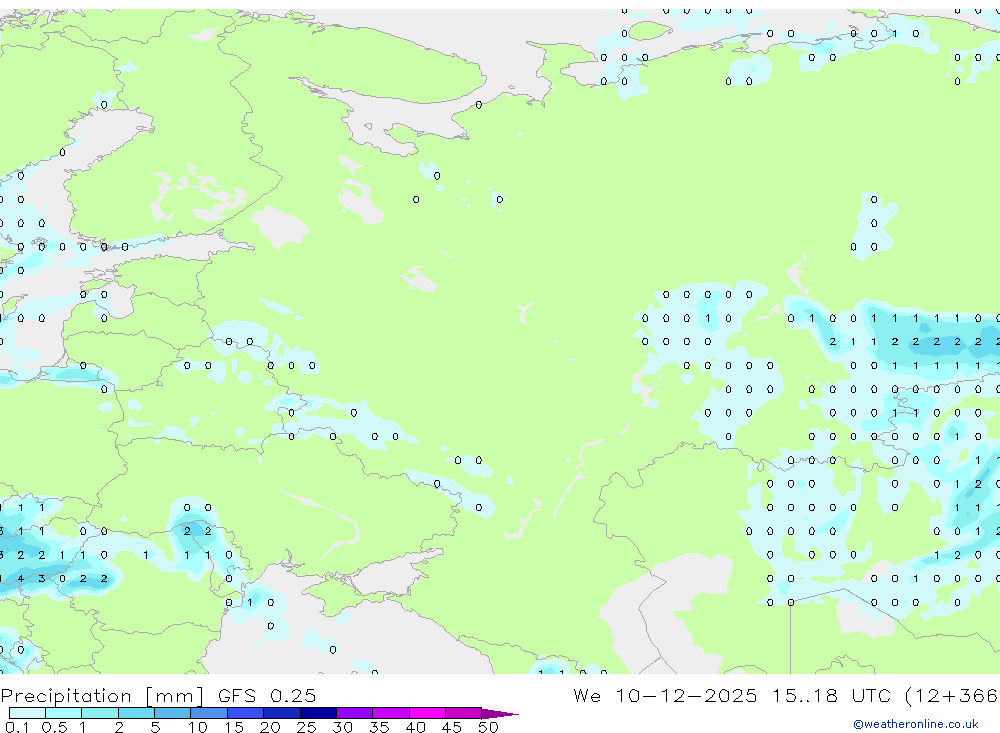Click the legend label '10'
Screen dimensions: 1000x733
[198, 727]
